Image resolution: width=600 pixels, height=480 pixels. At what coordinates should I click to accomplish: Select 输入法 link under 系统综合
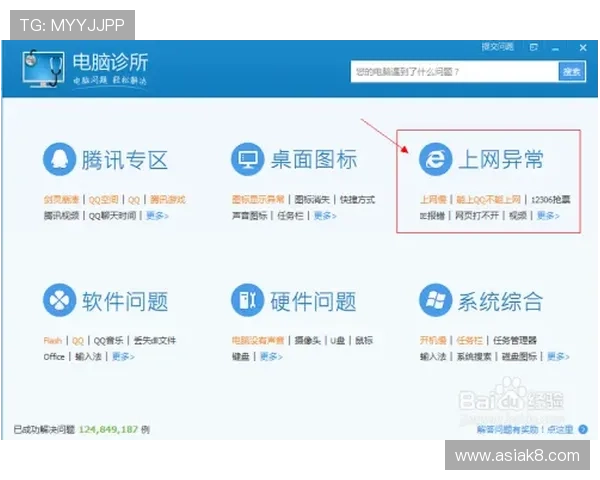433,356
